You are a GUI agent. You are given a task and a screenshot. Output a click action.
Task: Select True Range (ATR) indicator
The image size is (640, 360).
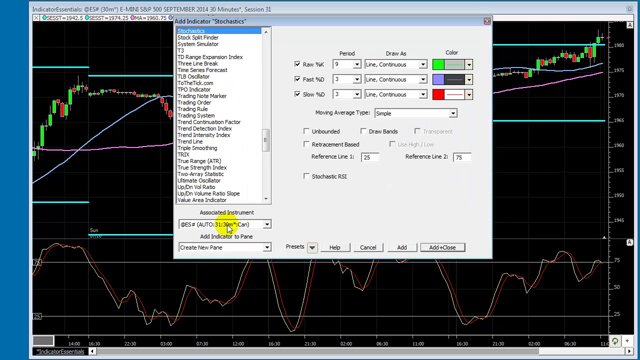coord(199,161)
